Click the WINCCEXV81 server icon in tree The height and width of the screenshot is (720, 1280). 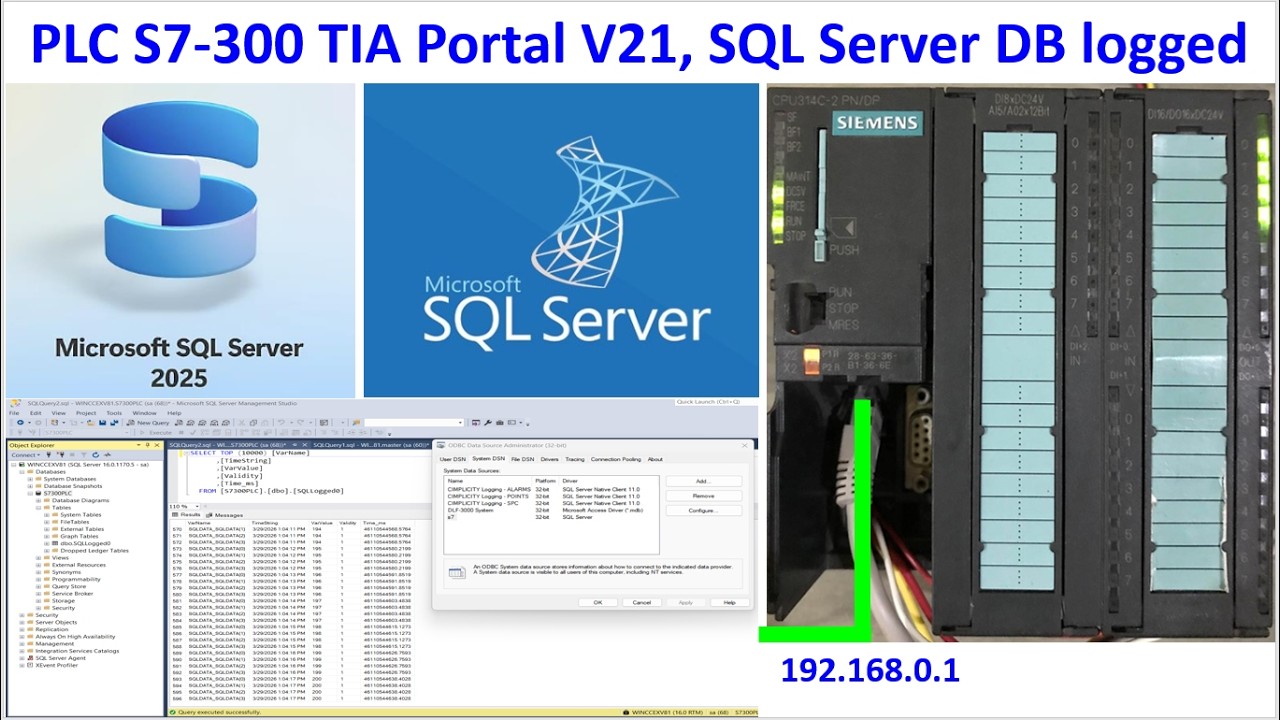(x=22, y=464)
